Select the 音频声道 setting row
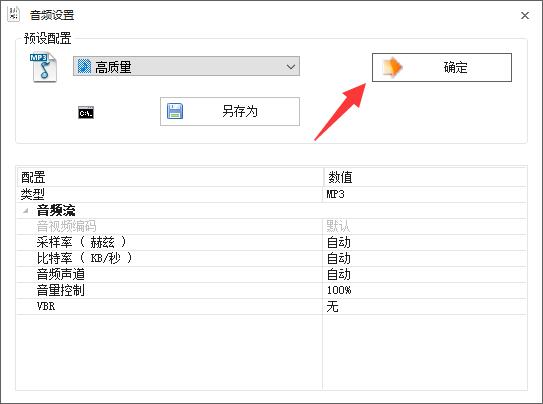The width and height of the screenshot is (543, 404). (x=272, y=274)
